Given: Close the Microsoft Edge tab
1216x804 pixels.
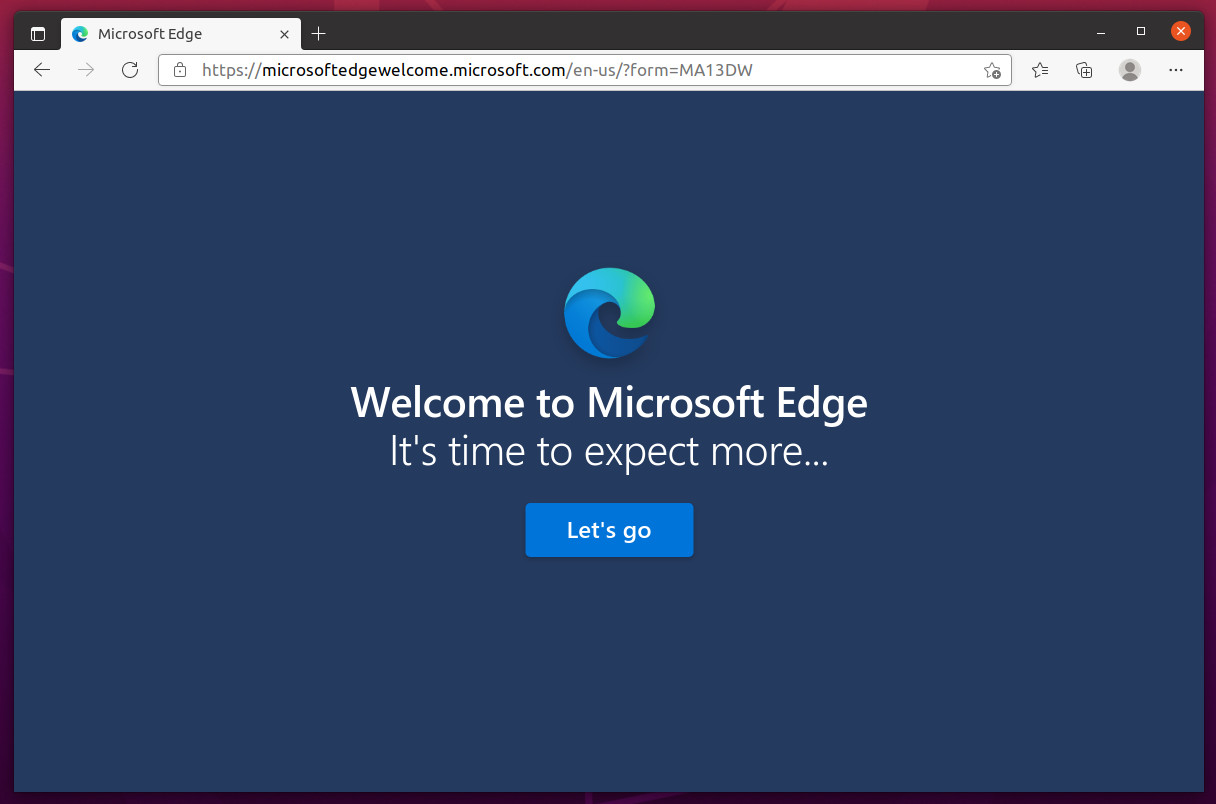Looking at the screenshot, I should (x=285, y=33).
